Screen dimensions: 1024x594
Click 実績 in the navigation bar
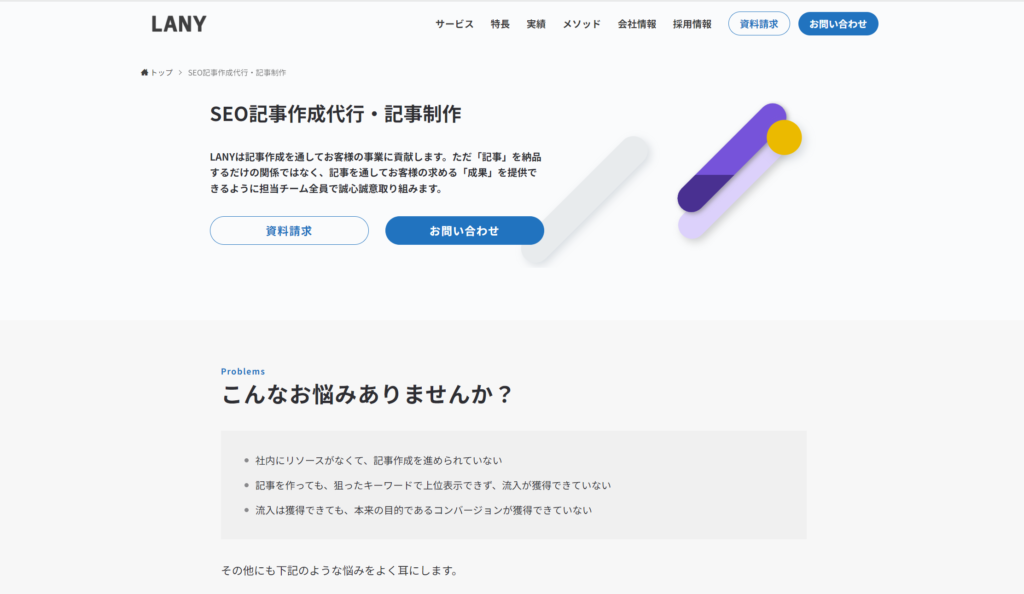[536, 24]
